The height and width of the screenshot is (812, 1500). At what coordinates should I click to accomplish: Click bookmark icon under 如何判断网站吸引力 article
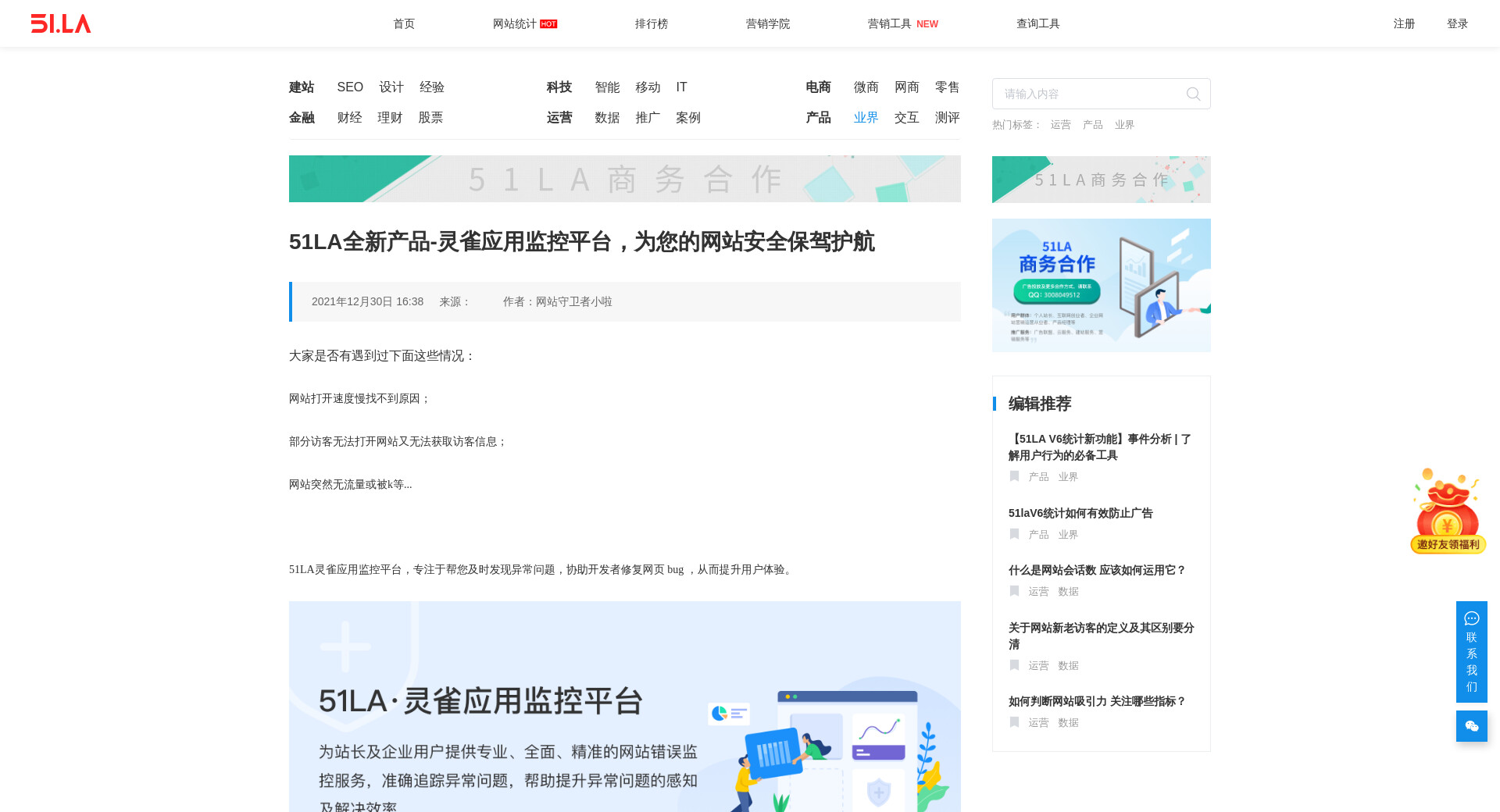(x=1014, y=722)
